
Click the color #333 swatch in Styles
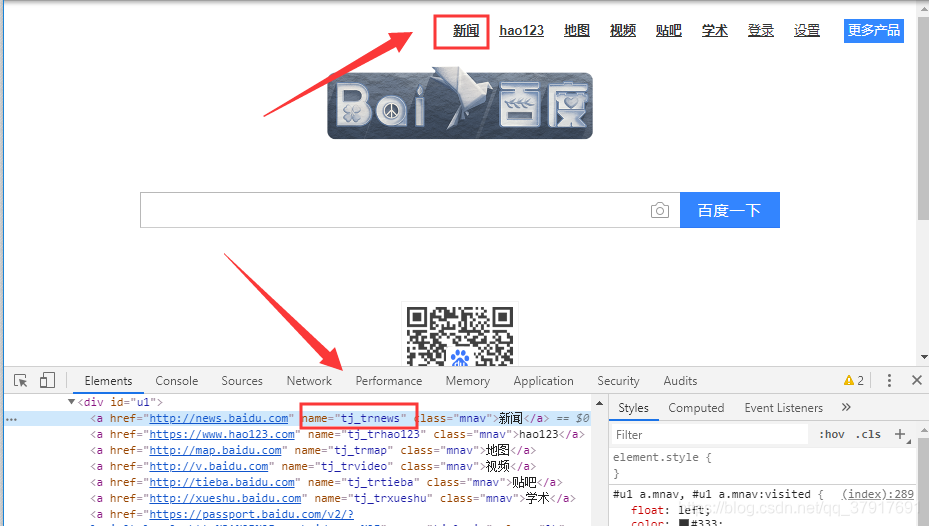(684, 524)
